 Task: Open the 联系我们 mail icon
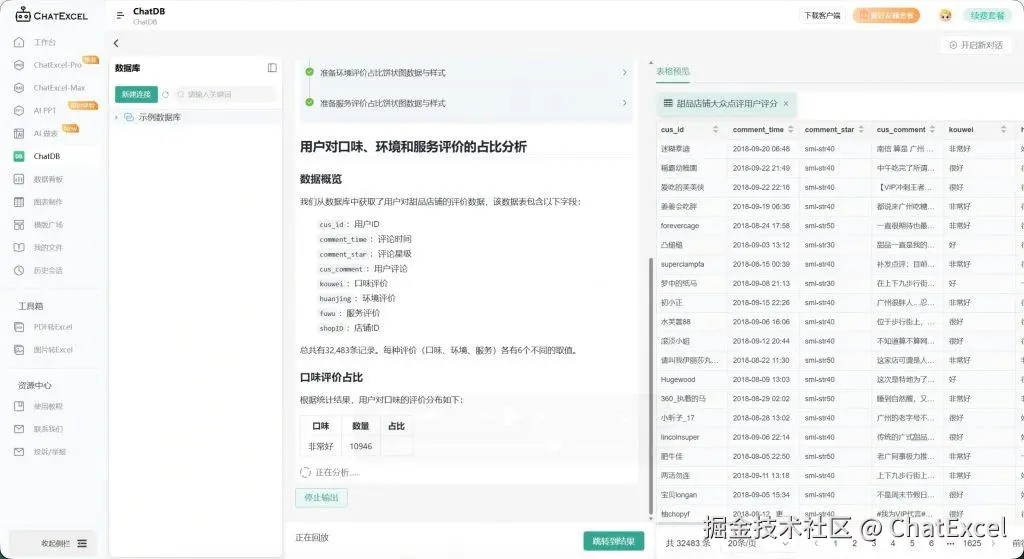coord(19,429)
